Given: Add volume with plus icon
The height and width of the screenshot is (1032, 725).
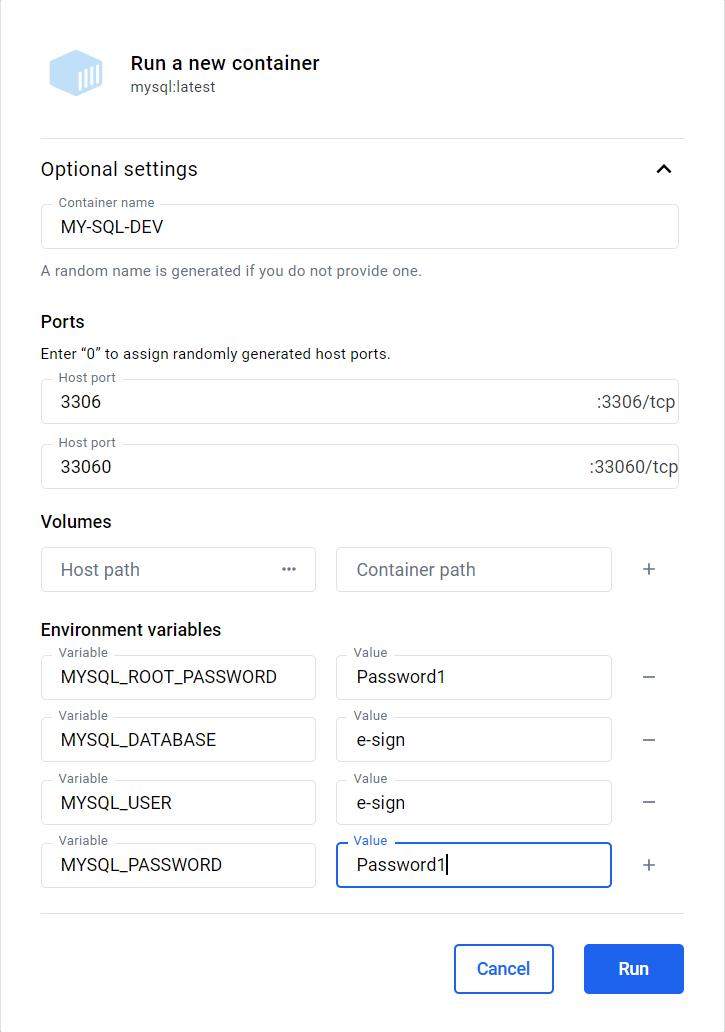Looking at the screenshot, I should (649, 569).
